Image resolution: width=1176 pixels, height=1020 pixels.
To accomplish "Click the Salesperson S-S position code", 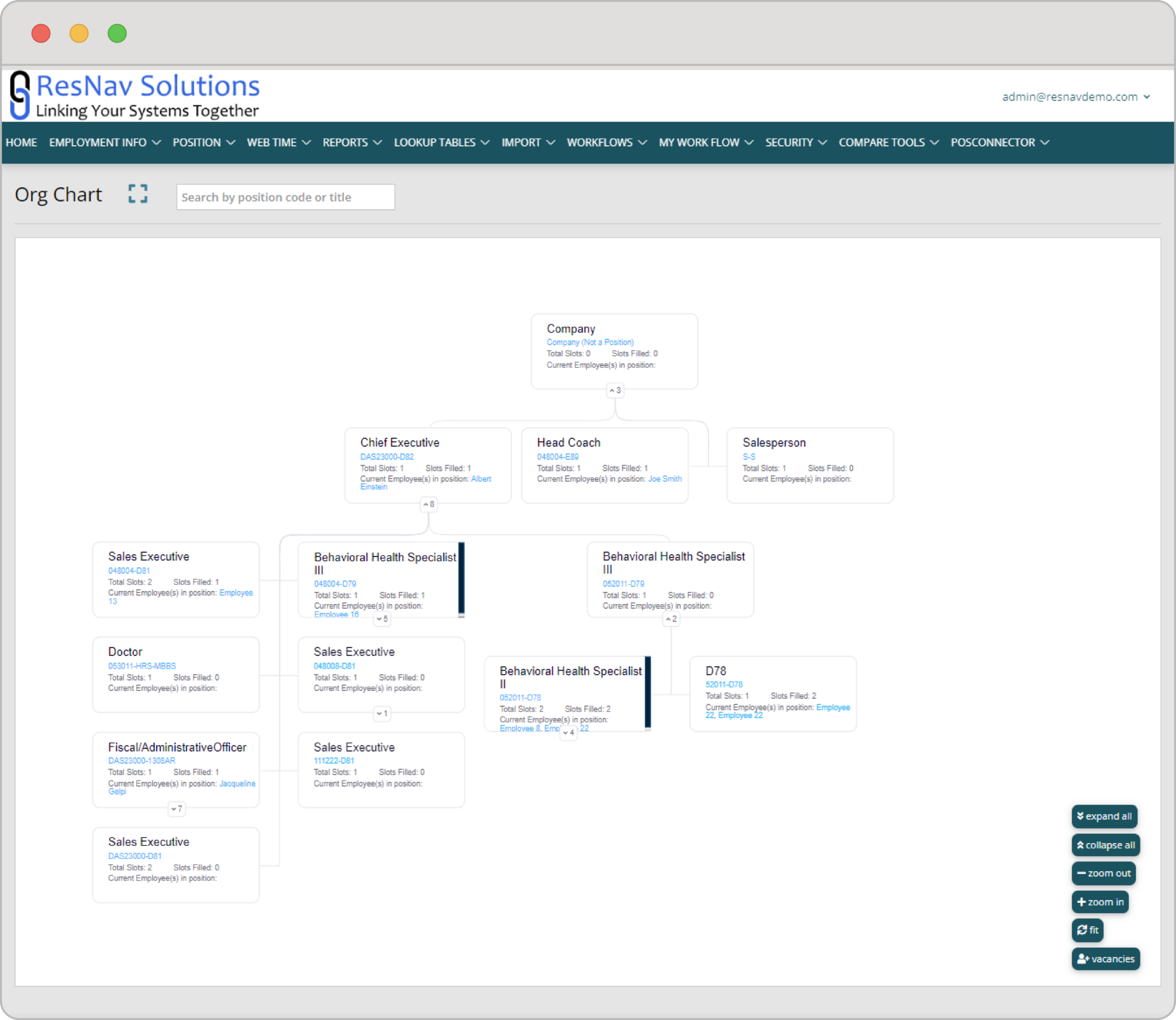I will (x=748, y=457).
